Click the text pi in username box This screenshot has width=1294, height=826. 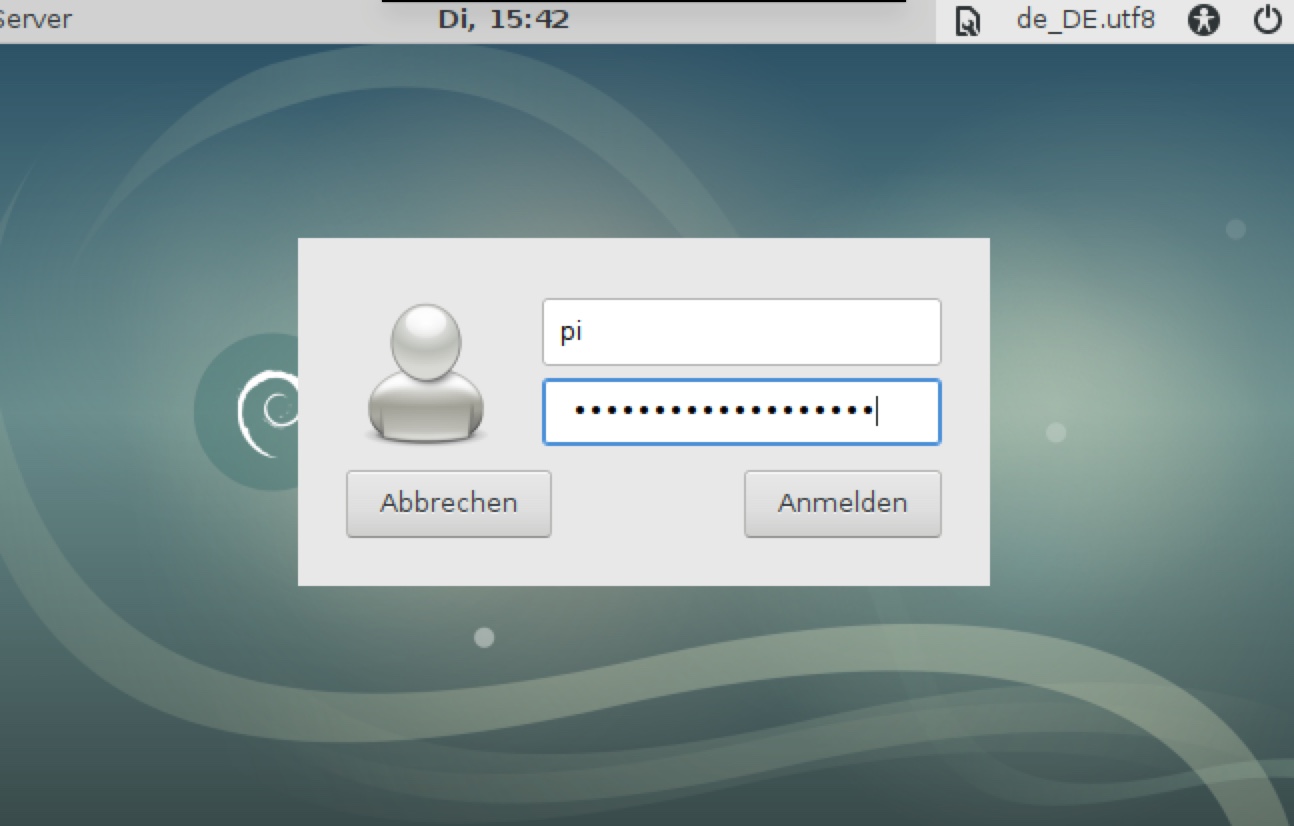tap(571, 332)
